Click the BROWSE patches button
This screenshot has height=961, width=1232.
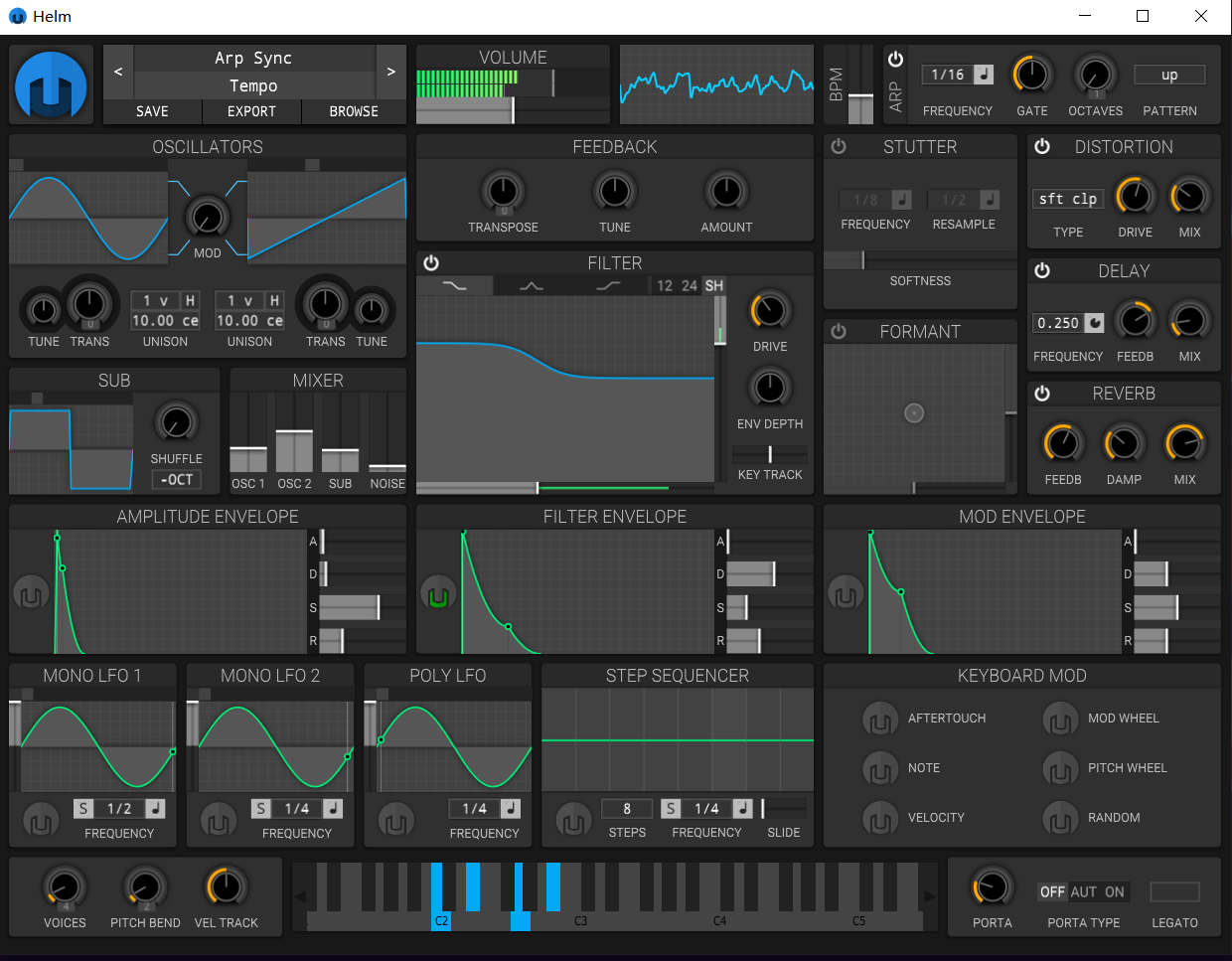coord(354,111)
